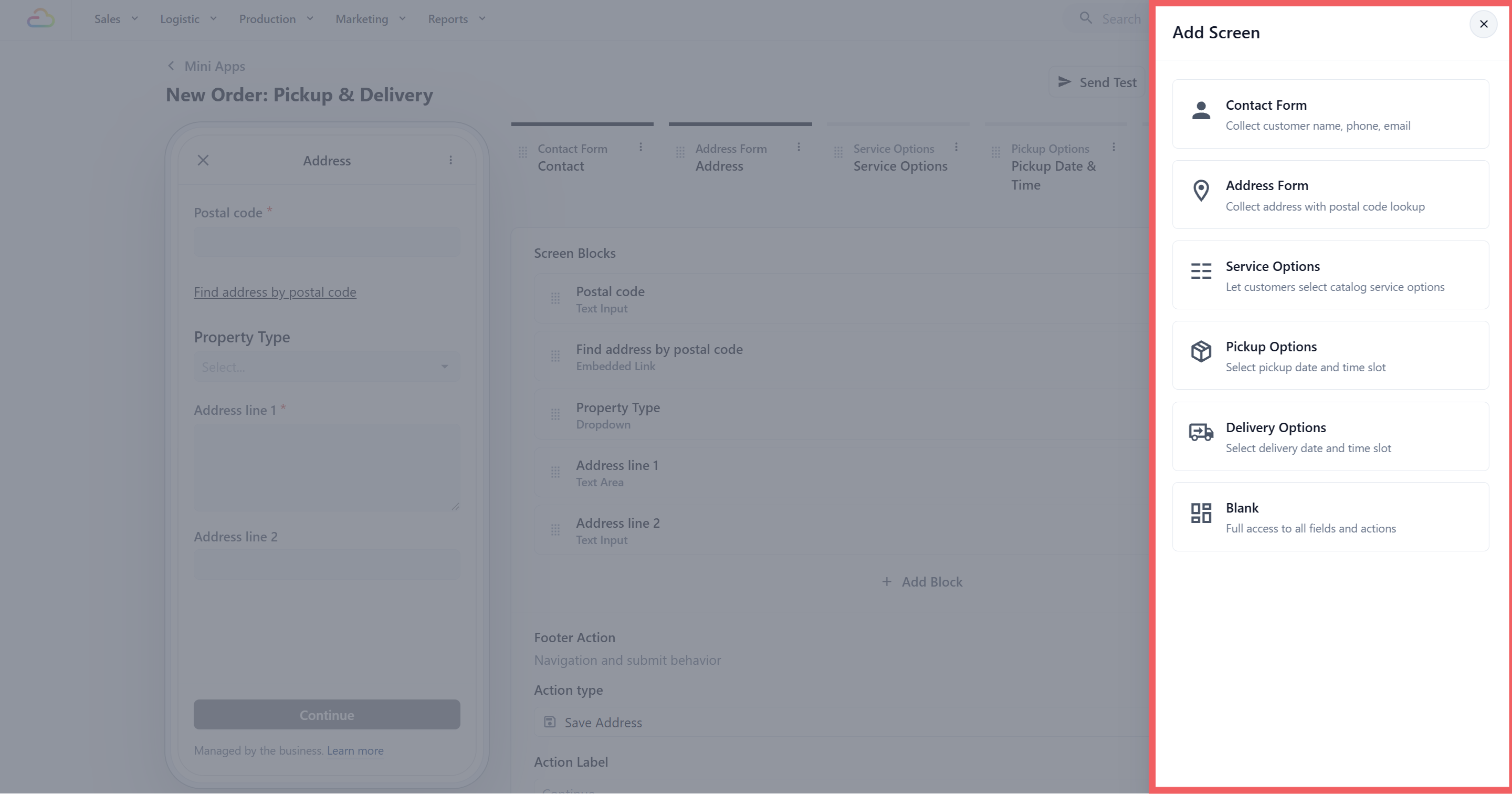Open Pickup Options tab kebab menu
1512x794 pixels.
1114,148
